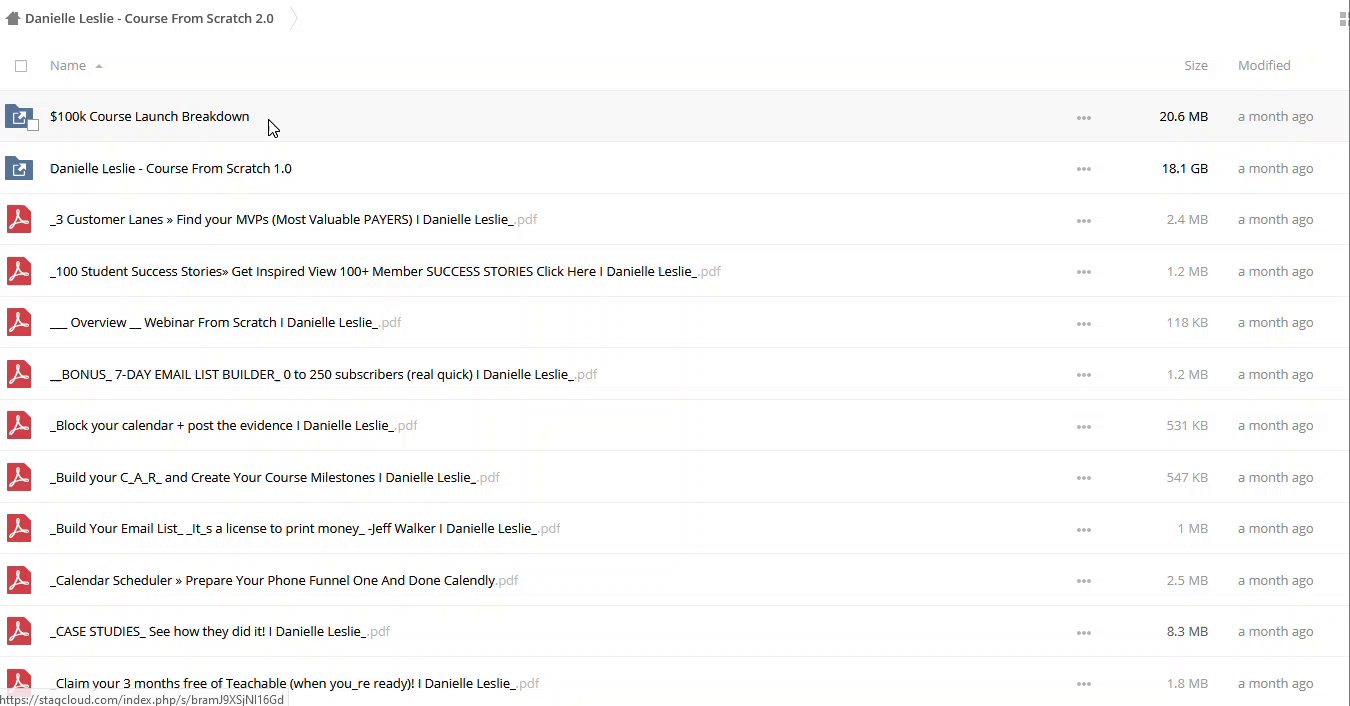Toggle the select all files checkbox
This screenshot has height=706, width=1350.
coord(21,66)
